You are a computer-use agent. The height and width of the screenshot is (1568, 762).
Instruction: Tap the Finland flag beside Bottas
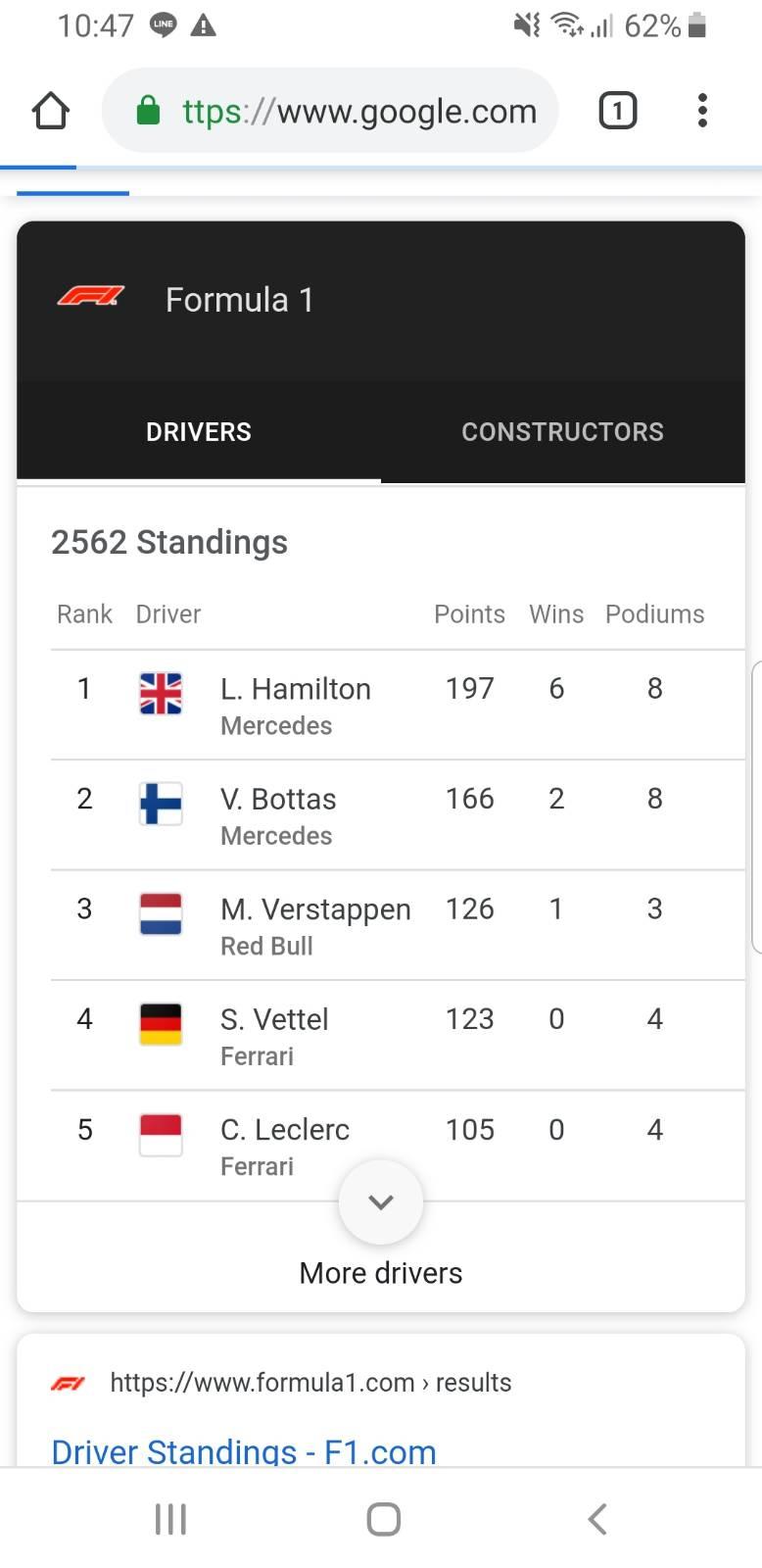(161, 804)
